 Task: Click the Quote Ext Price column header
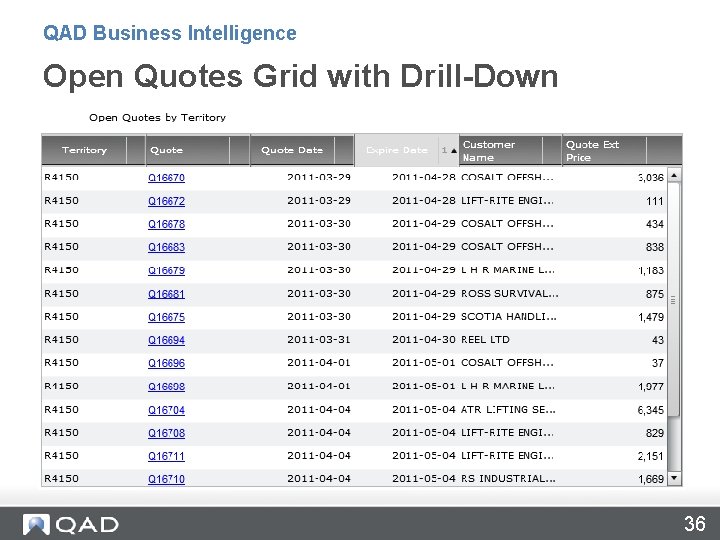(x=622, y=151)
